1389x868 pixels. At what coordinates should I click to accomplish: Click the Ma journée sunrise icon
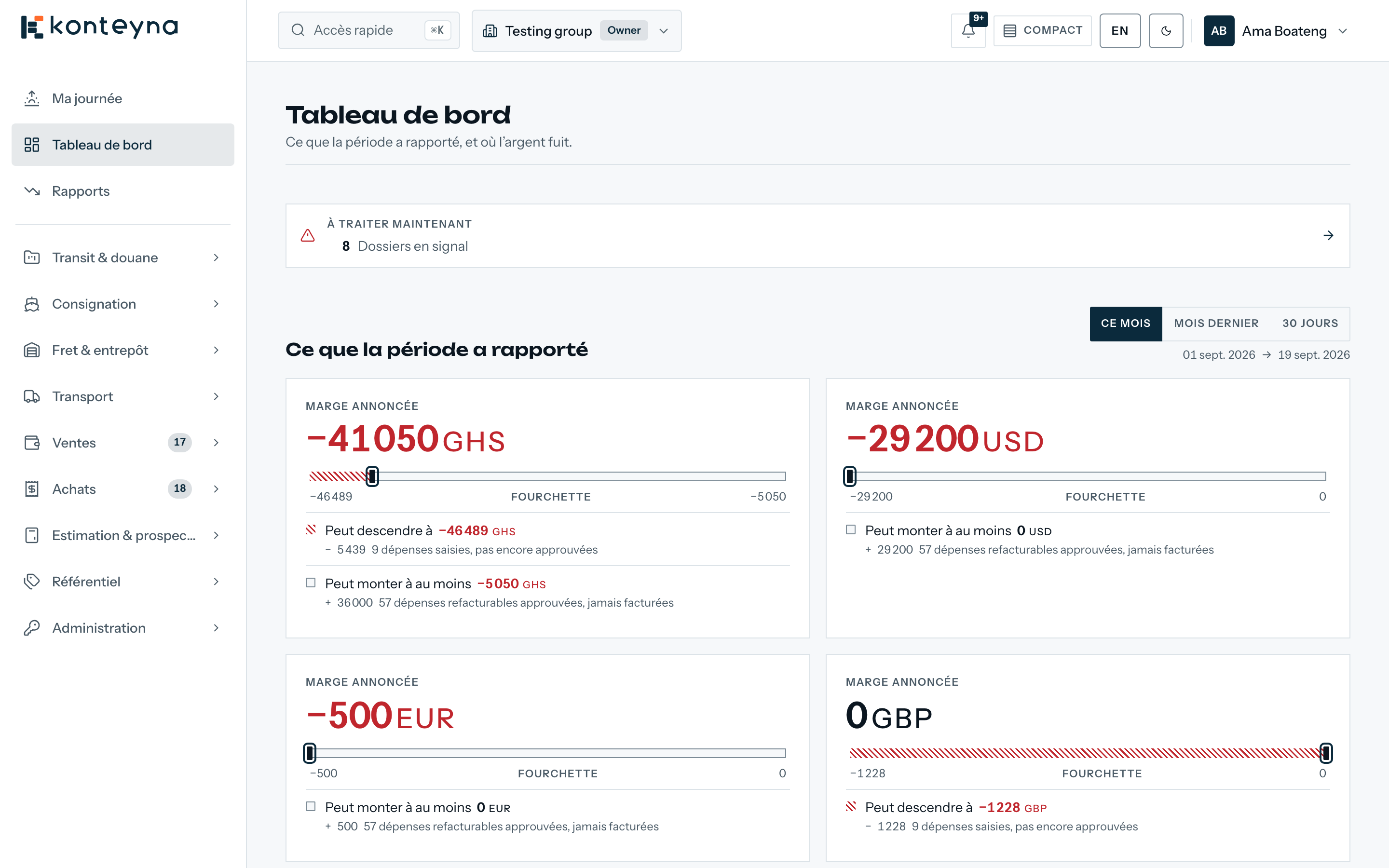click(x=32, y=98)
